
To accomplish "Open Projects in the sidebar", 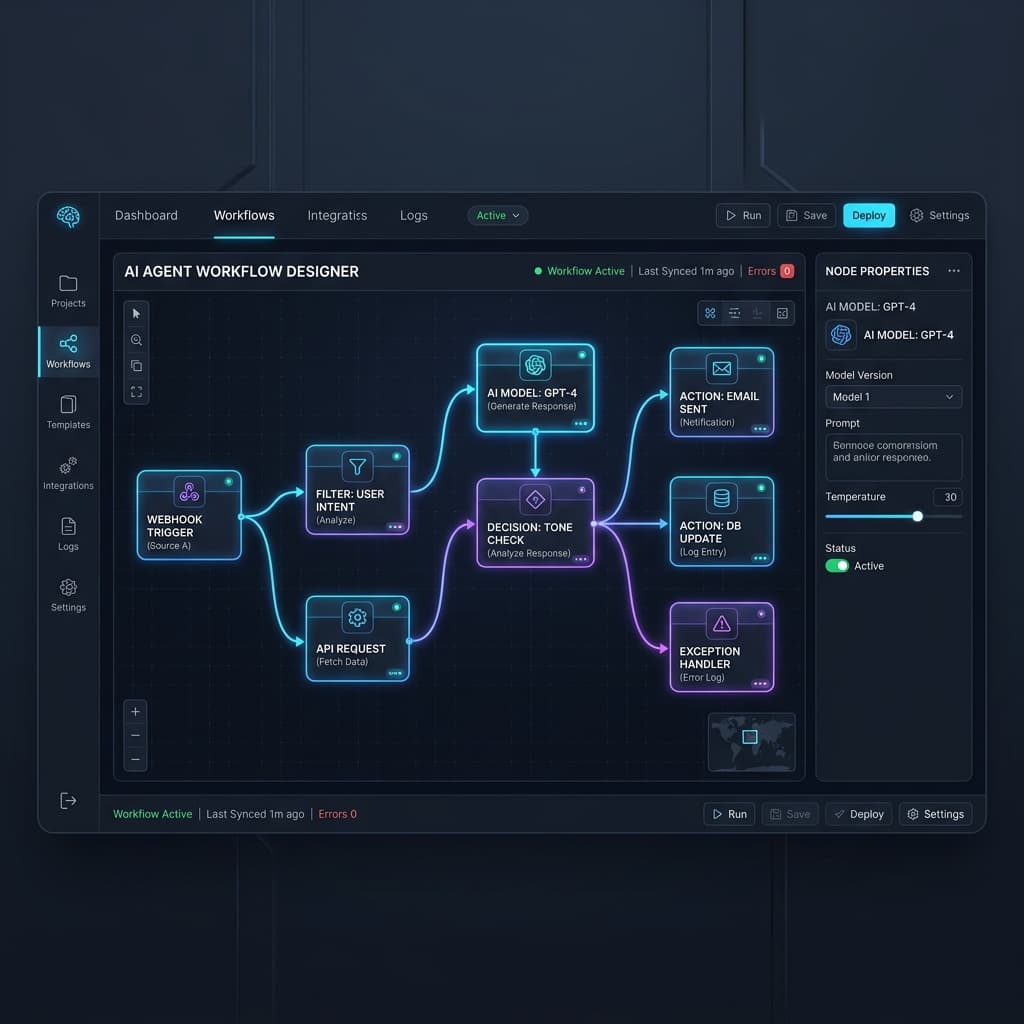I will tap(68, 291).
